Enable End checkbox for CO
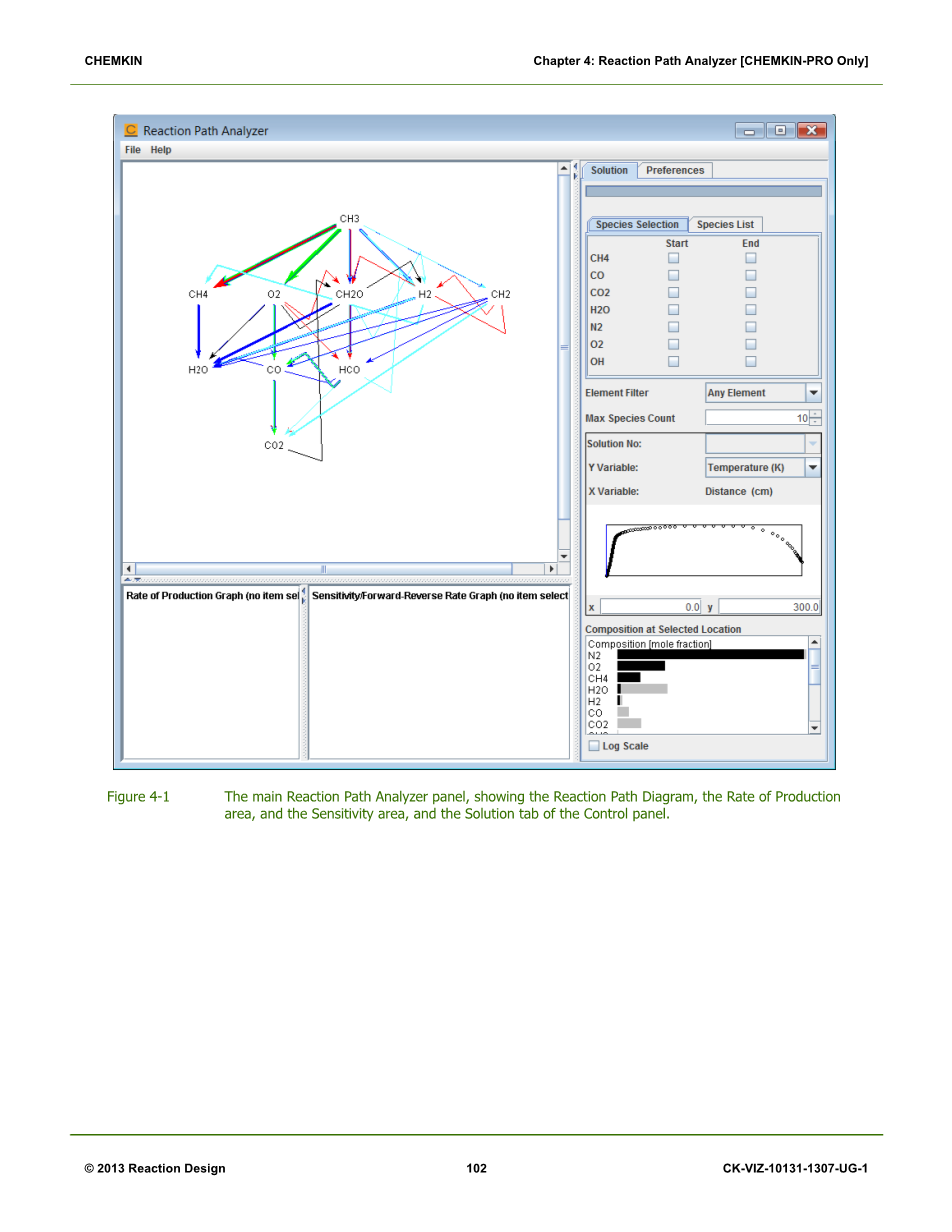Screen dimensions: 952x1232 751,275
